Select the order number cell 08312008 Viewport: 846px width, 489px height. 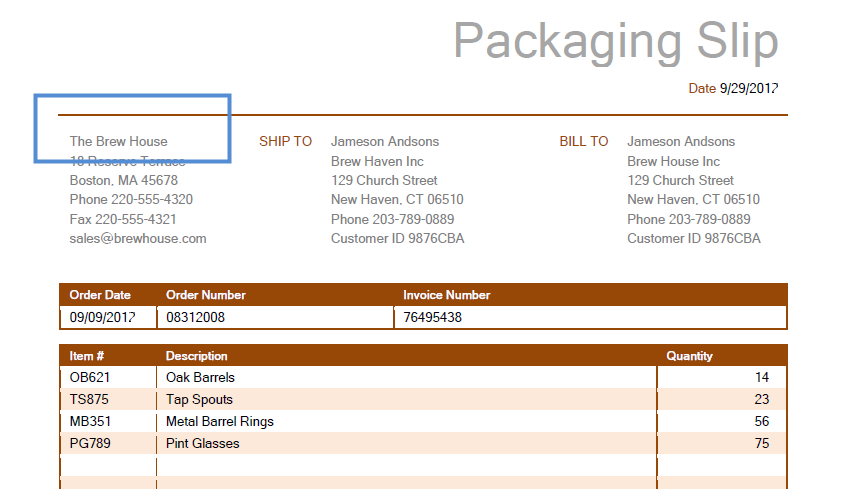pos(196,318)
